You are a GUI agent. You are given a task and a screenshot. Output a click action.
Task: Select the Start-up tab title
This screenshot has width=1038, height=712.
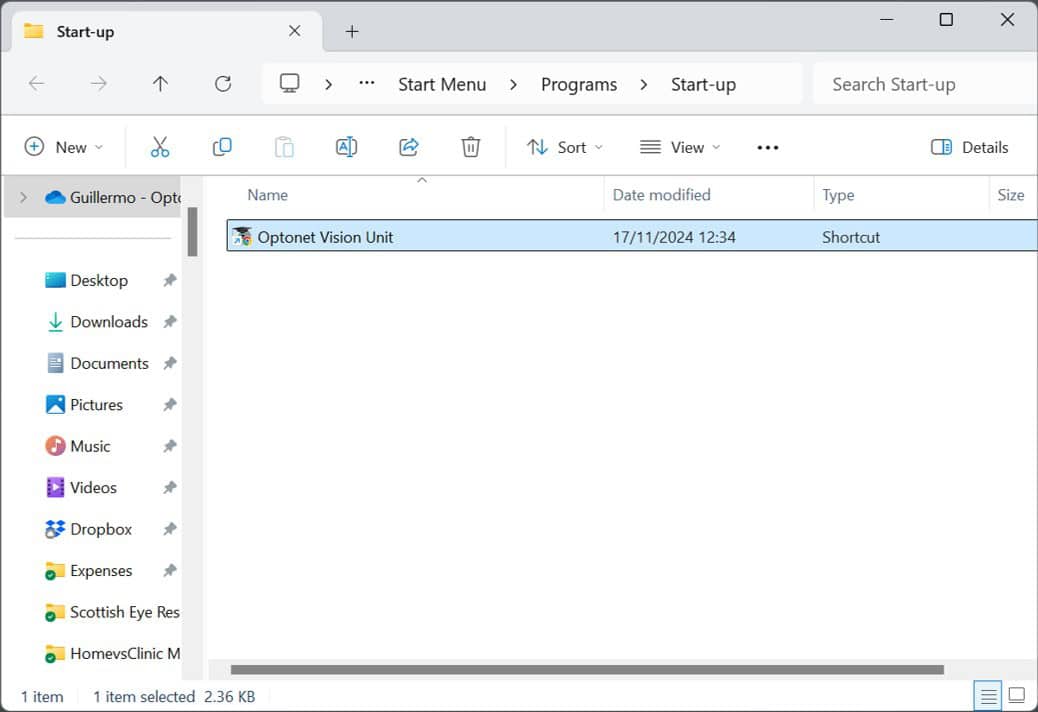coord(85,32)
